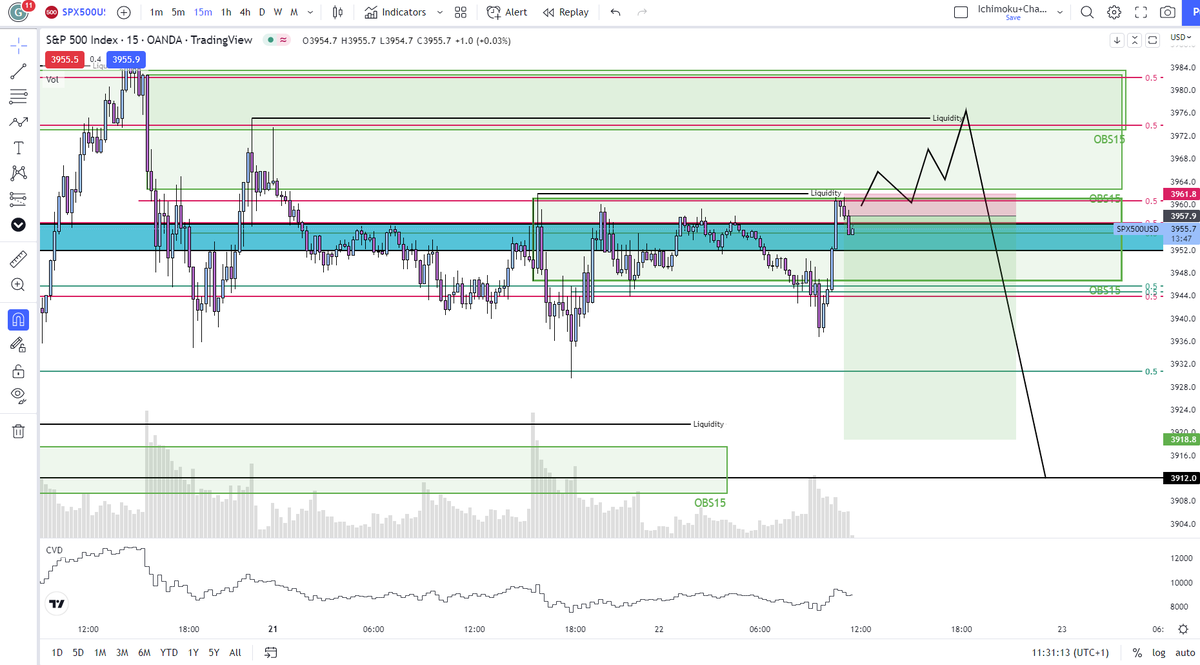Select the 1m timeframe
The image size is (1200, 665).
[x=156, y=13]
